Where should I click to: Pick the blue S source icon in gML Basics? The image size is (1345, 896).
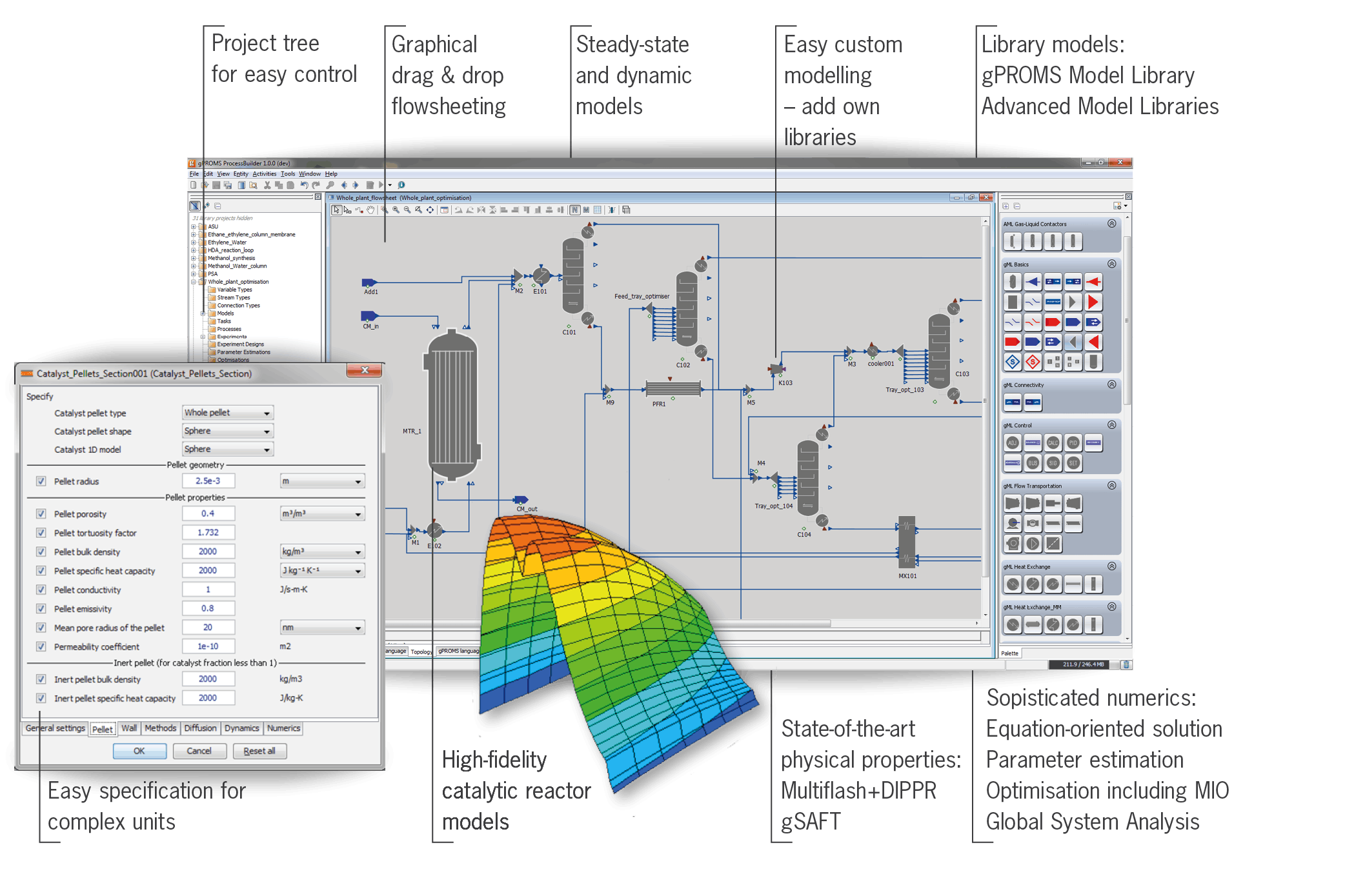[x=1013, y=362]
